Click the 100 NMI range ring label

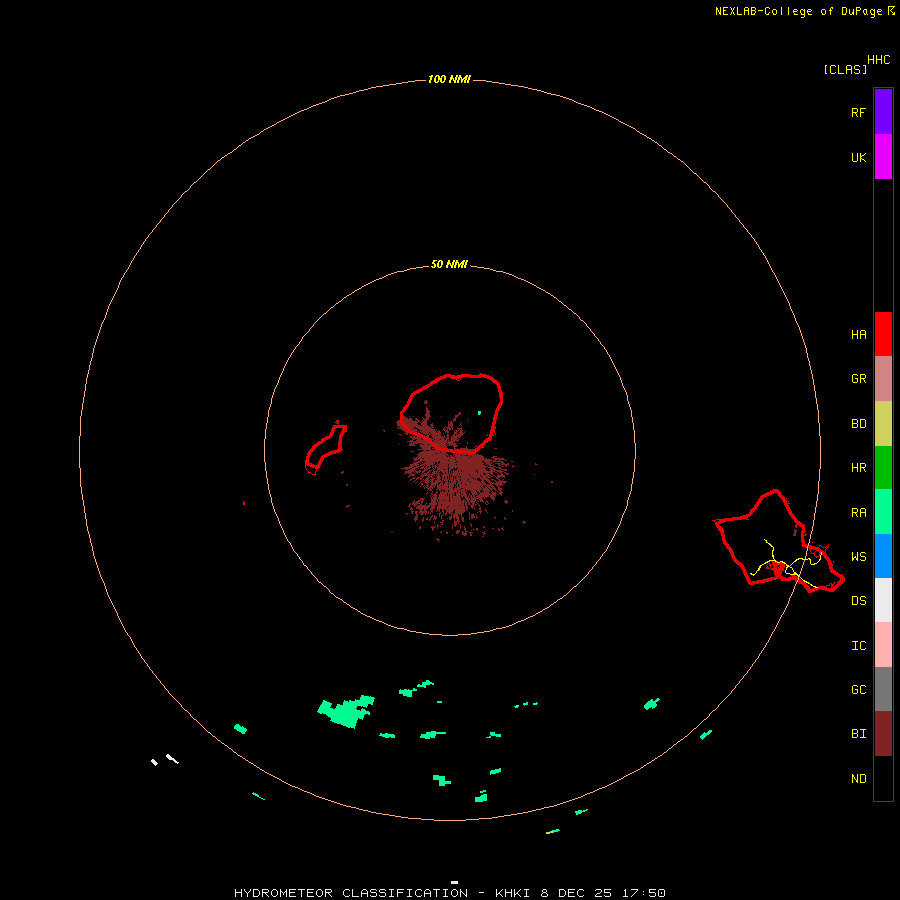pos(449,79)
